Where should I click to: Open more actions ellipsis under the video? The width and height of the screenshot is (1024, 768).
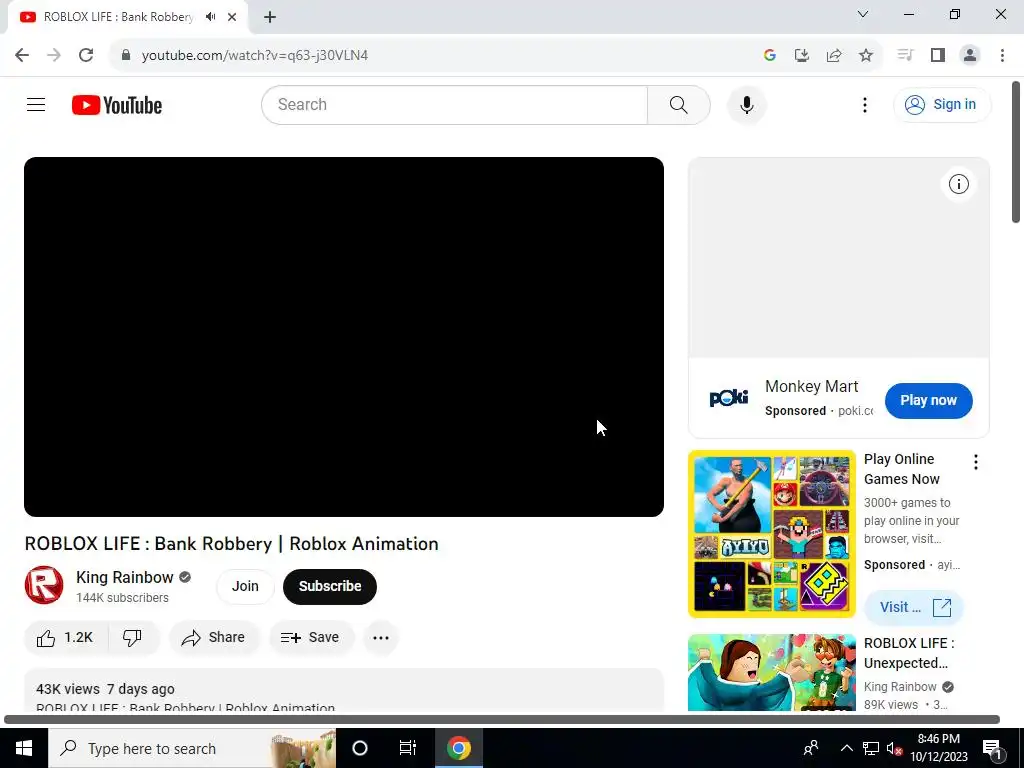pos(381,637)
